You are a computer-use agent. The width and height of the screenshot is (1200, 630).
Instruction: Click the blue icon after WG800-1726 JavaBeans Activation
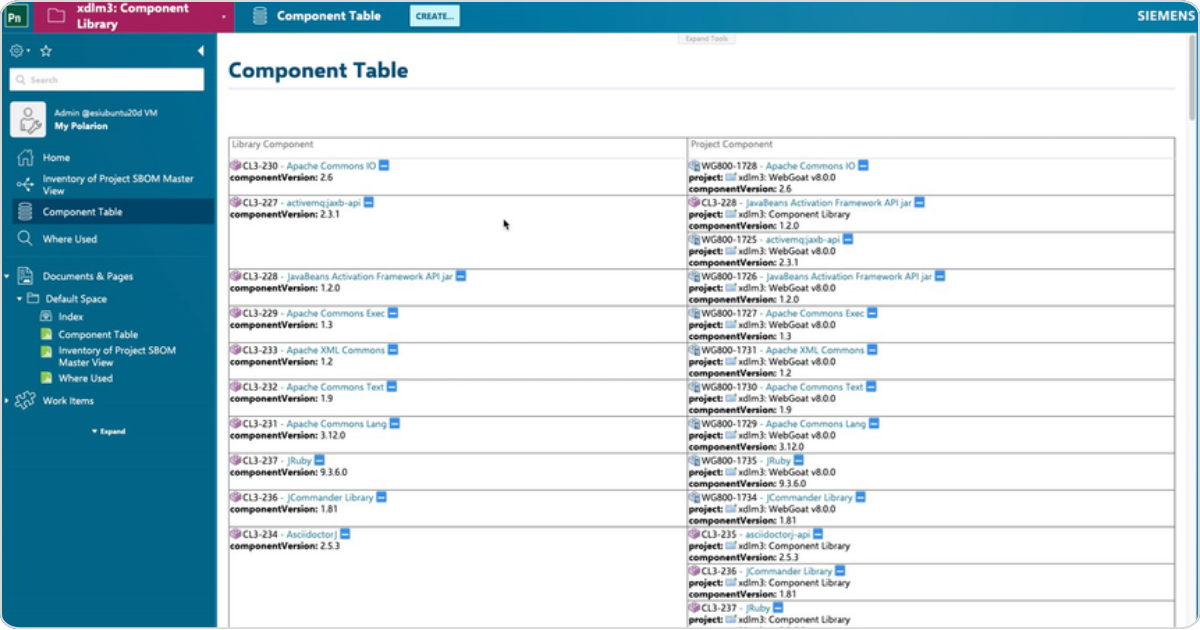(940, 276)
